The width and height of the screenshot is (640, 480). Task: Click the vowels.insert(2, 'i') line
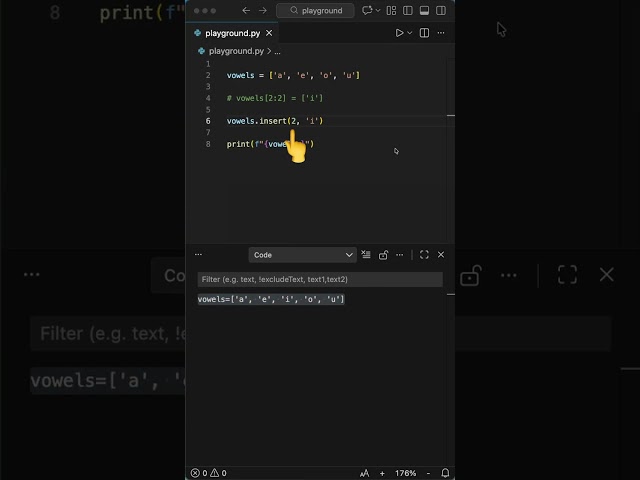click(x=275, y=121)
